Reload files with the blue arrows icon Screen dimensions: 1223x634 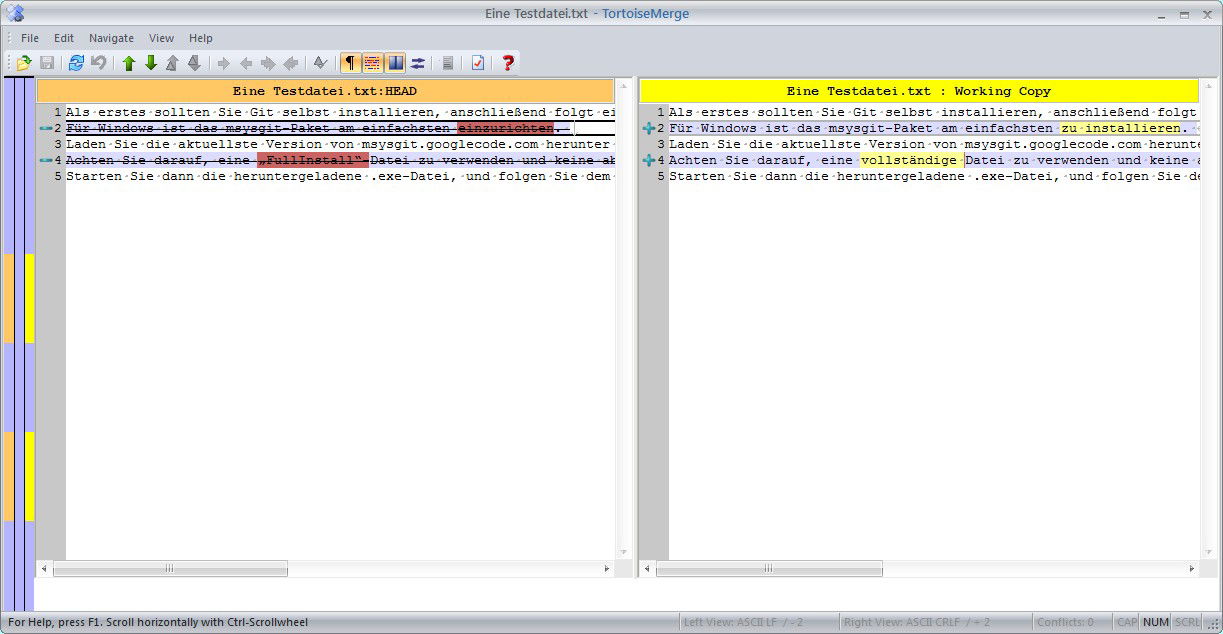tap(76, 63)
